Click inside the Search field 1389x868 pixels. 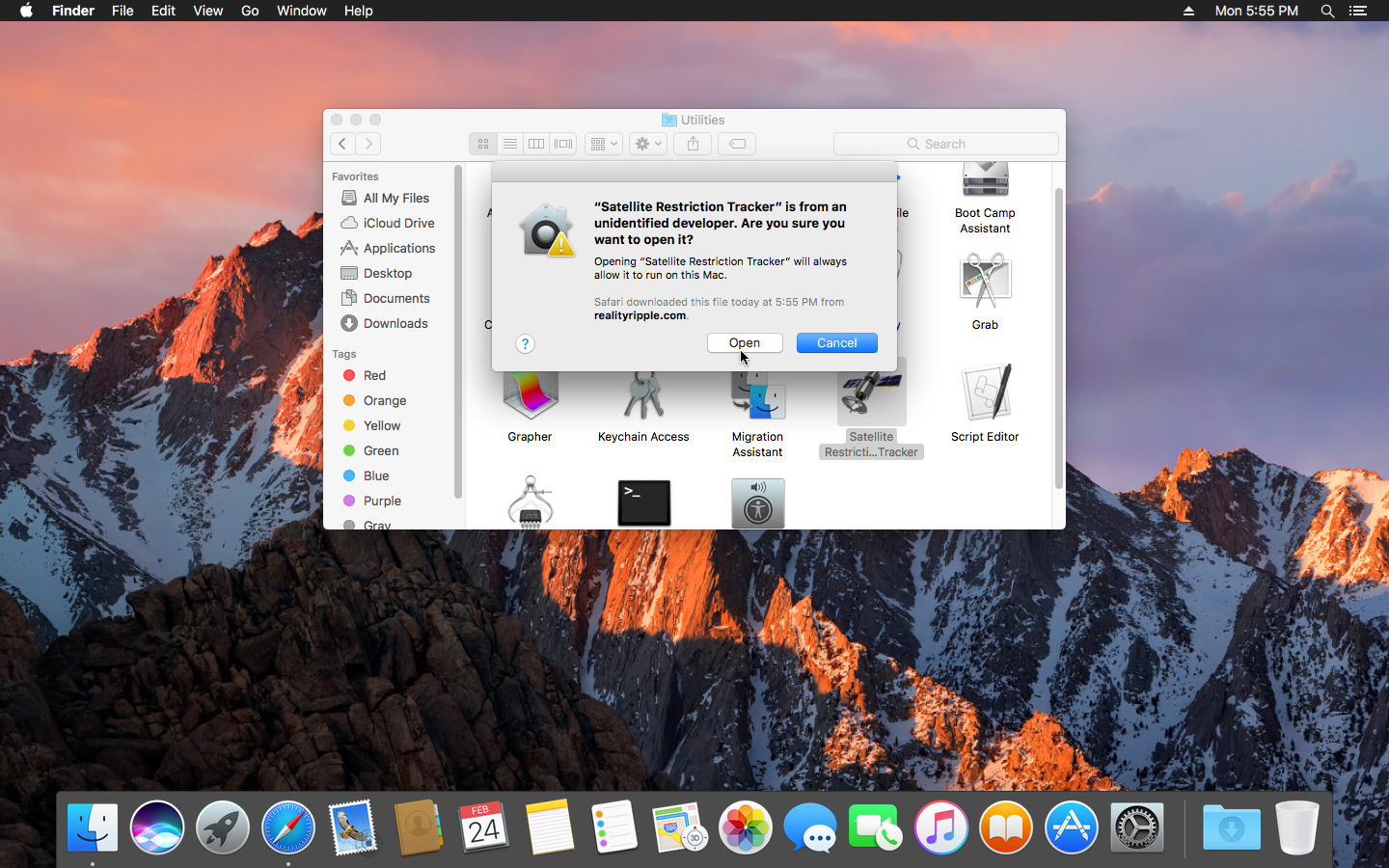click(945, 143)
